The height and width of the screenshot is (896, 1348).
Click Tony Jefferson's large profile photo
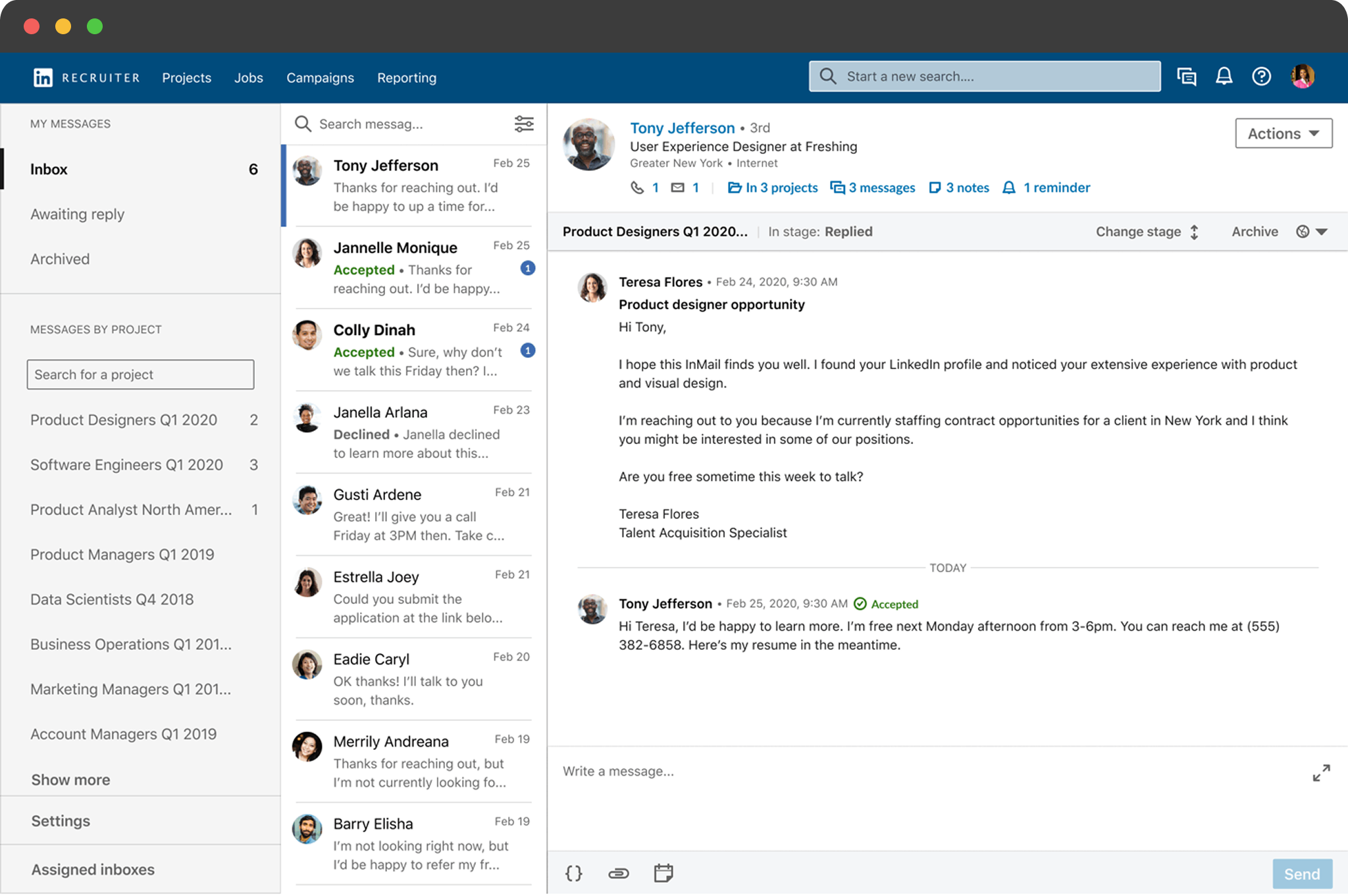(x=588, y=145)
